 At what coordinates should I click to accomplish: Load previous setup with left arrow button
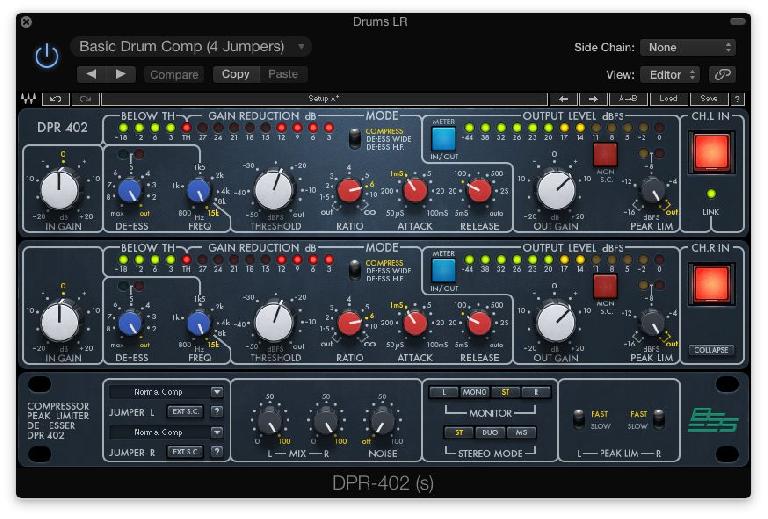(563, 99)
